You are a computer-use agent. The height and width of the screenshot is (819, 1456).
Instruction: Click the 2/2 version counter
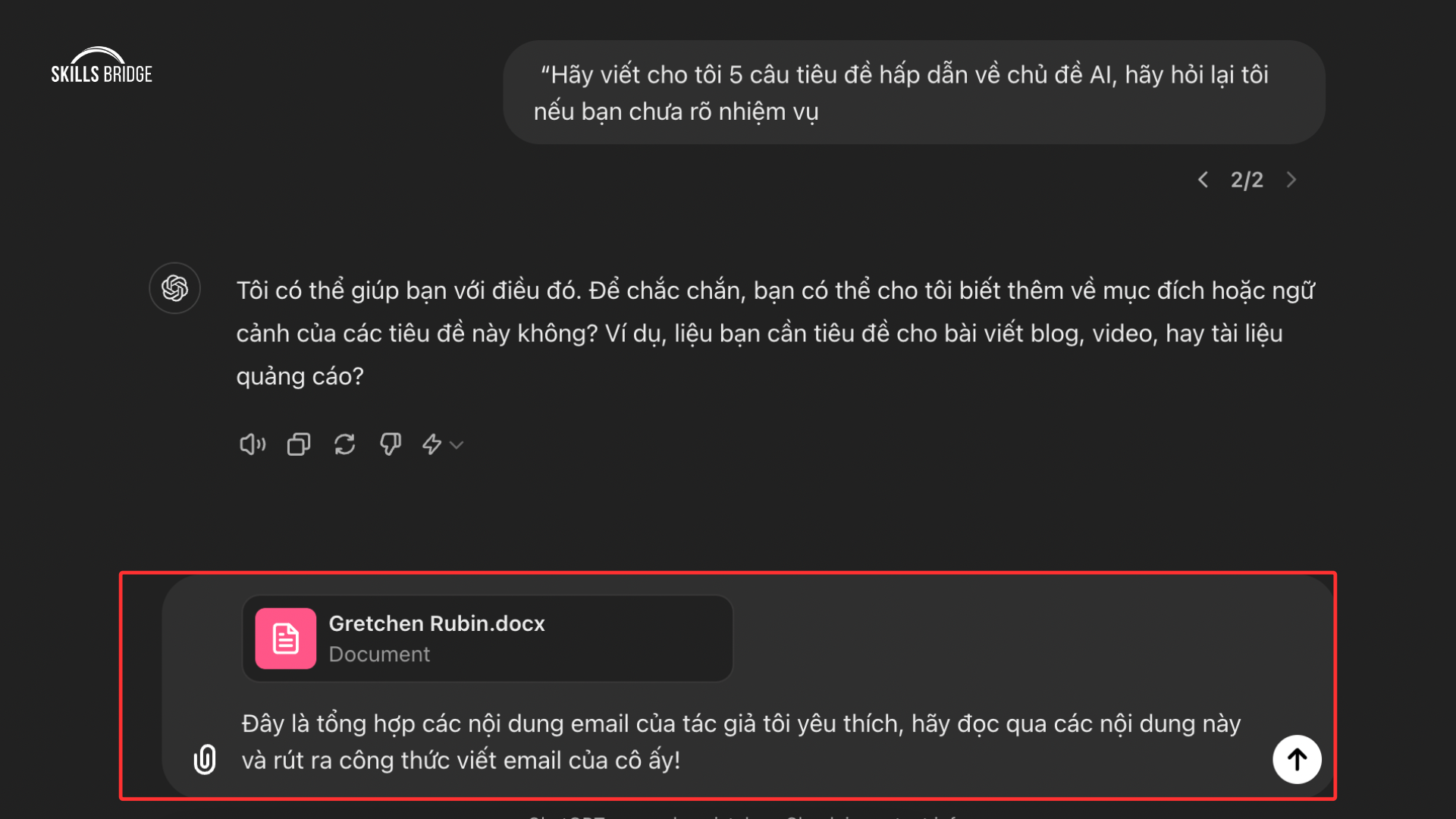tap(1247, 180)
